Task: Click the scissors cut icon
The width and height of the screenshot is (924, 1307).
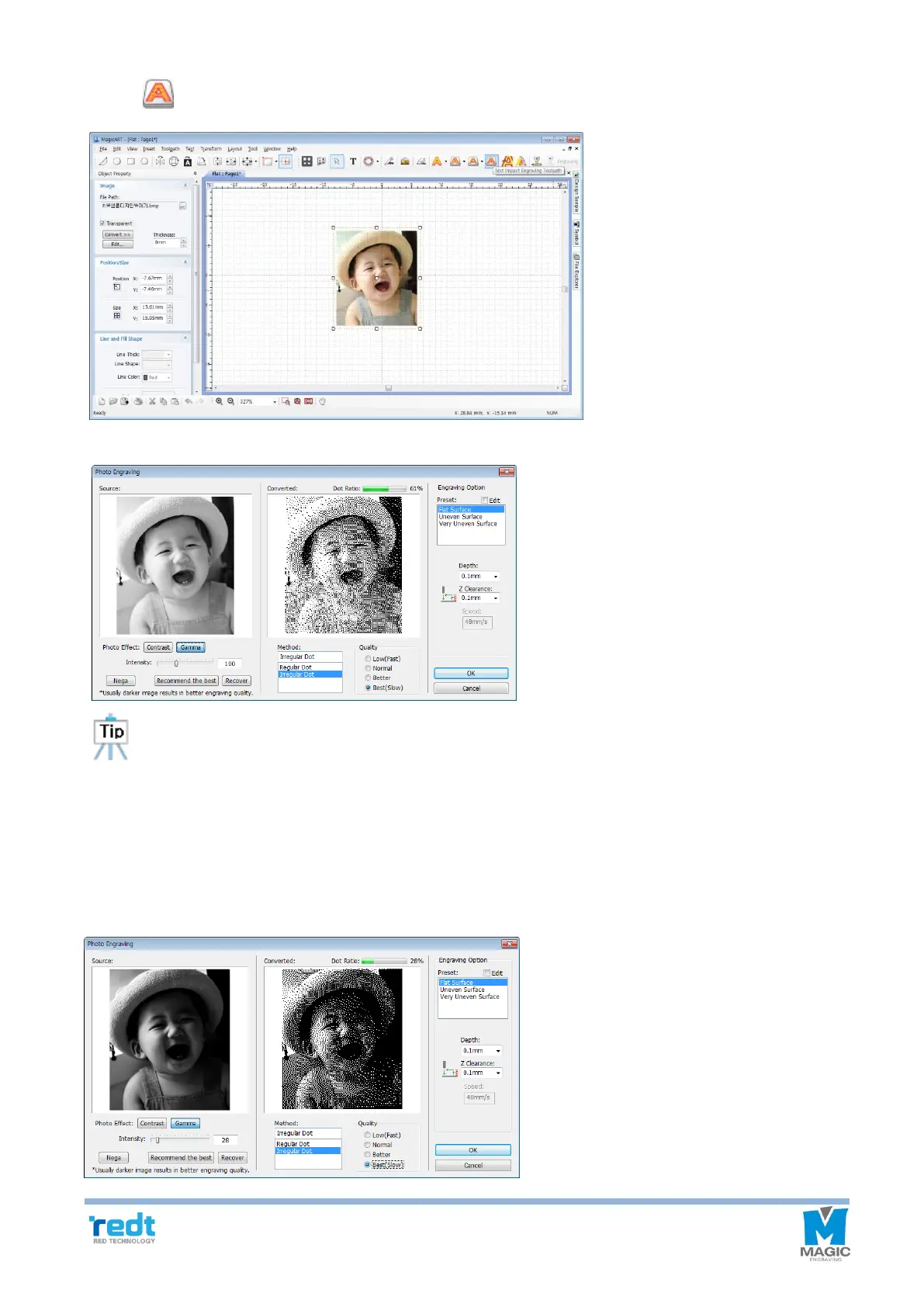Action: [x=152, y=401]
